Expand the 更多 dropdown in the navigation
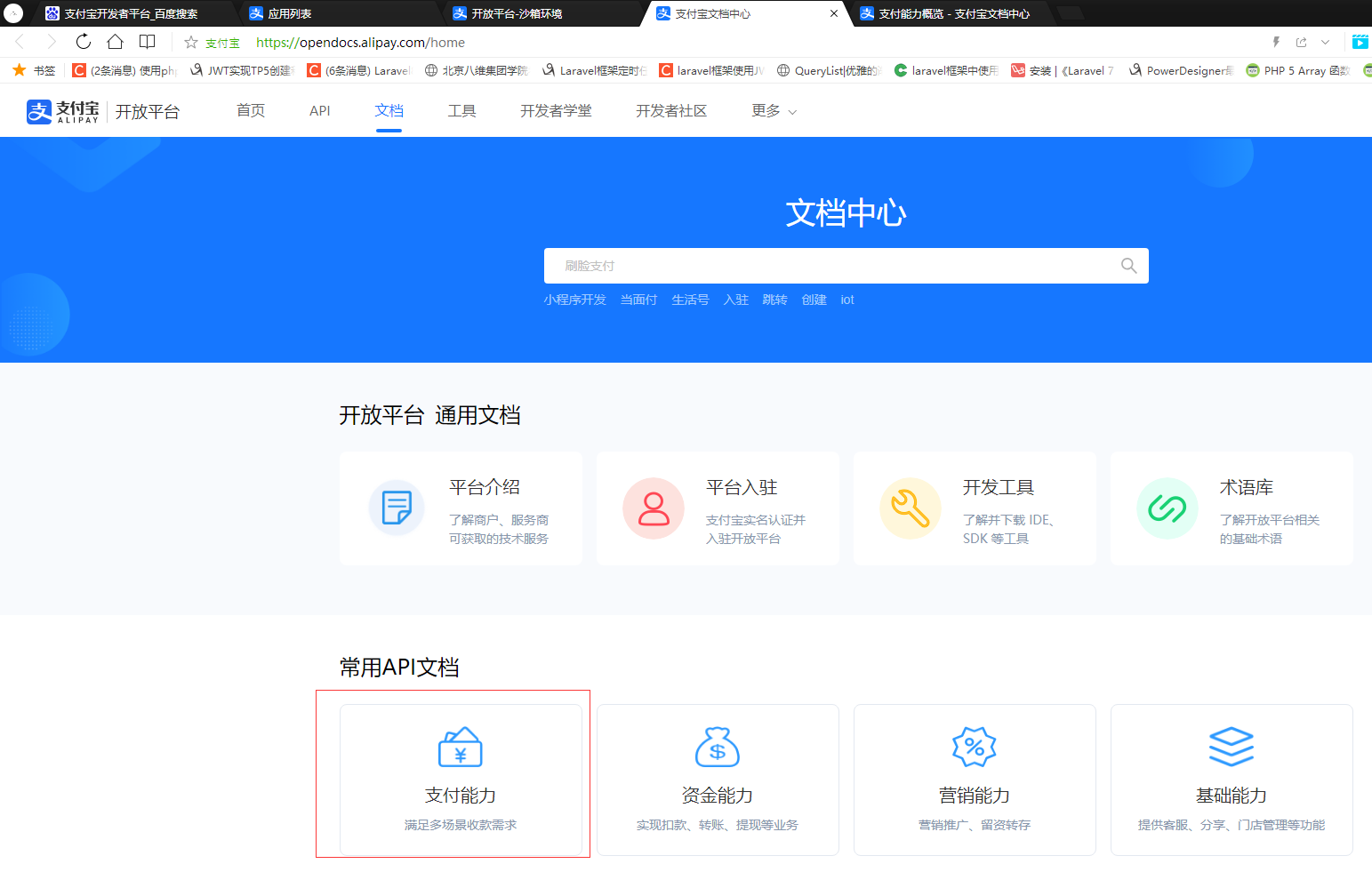1372x896 pixels. [x=773, y=110]
